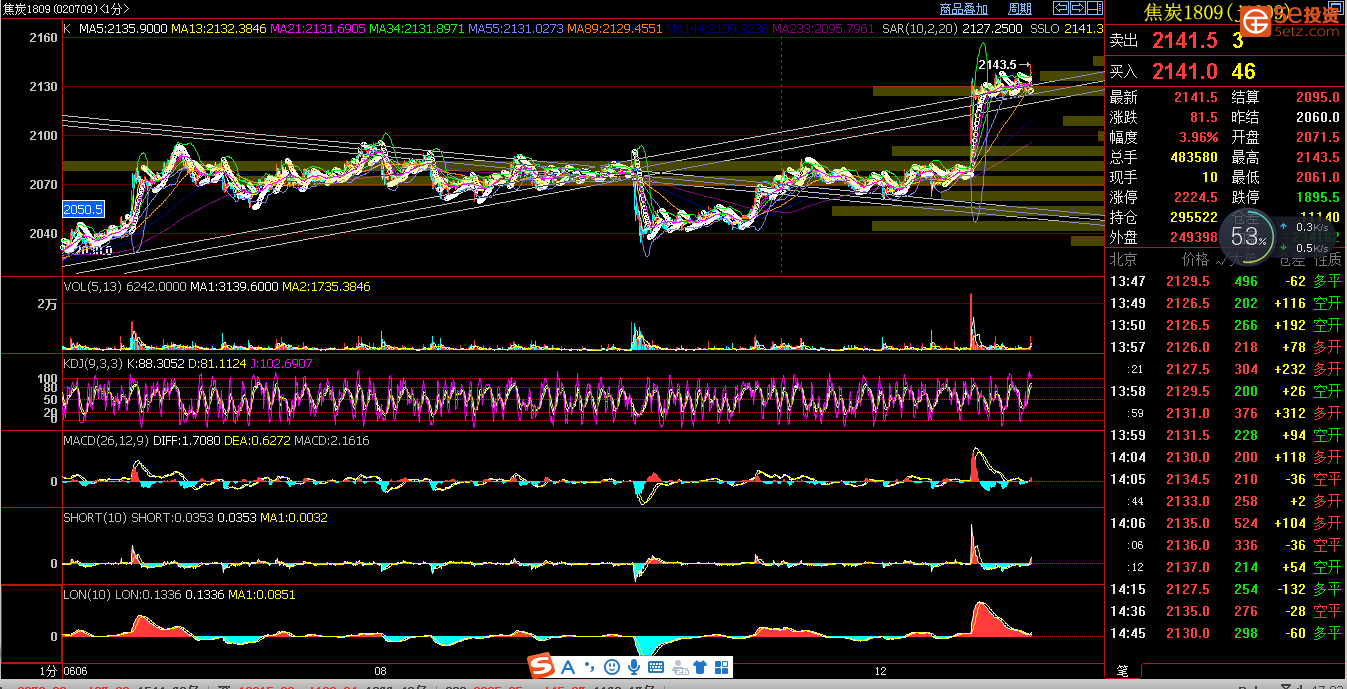Click the 开盘 value 2071.5
This screenshot has height=689, width=1347.
coord(1317,137)
